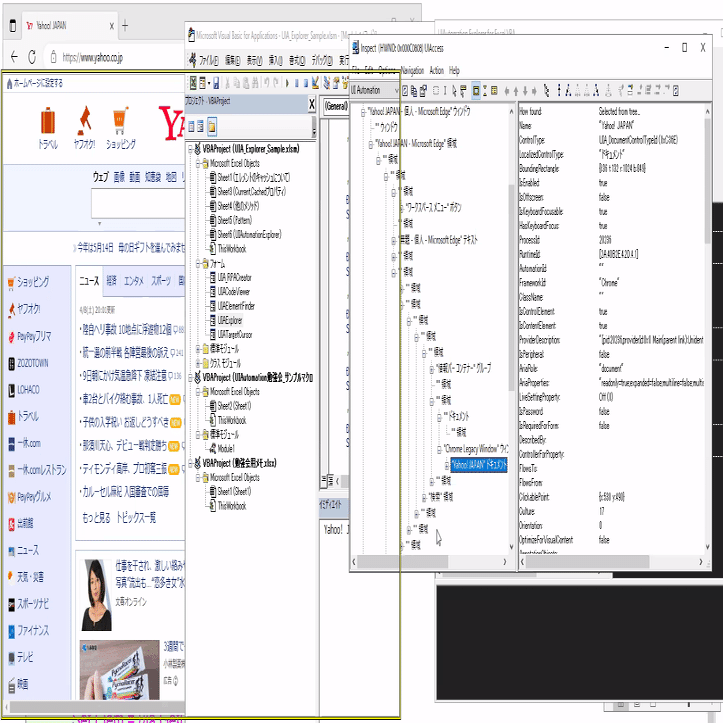Click the Excel view icon in VBA toolbar
Viewport: 723px width, 723px height.
(193, 83)
